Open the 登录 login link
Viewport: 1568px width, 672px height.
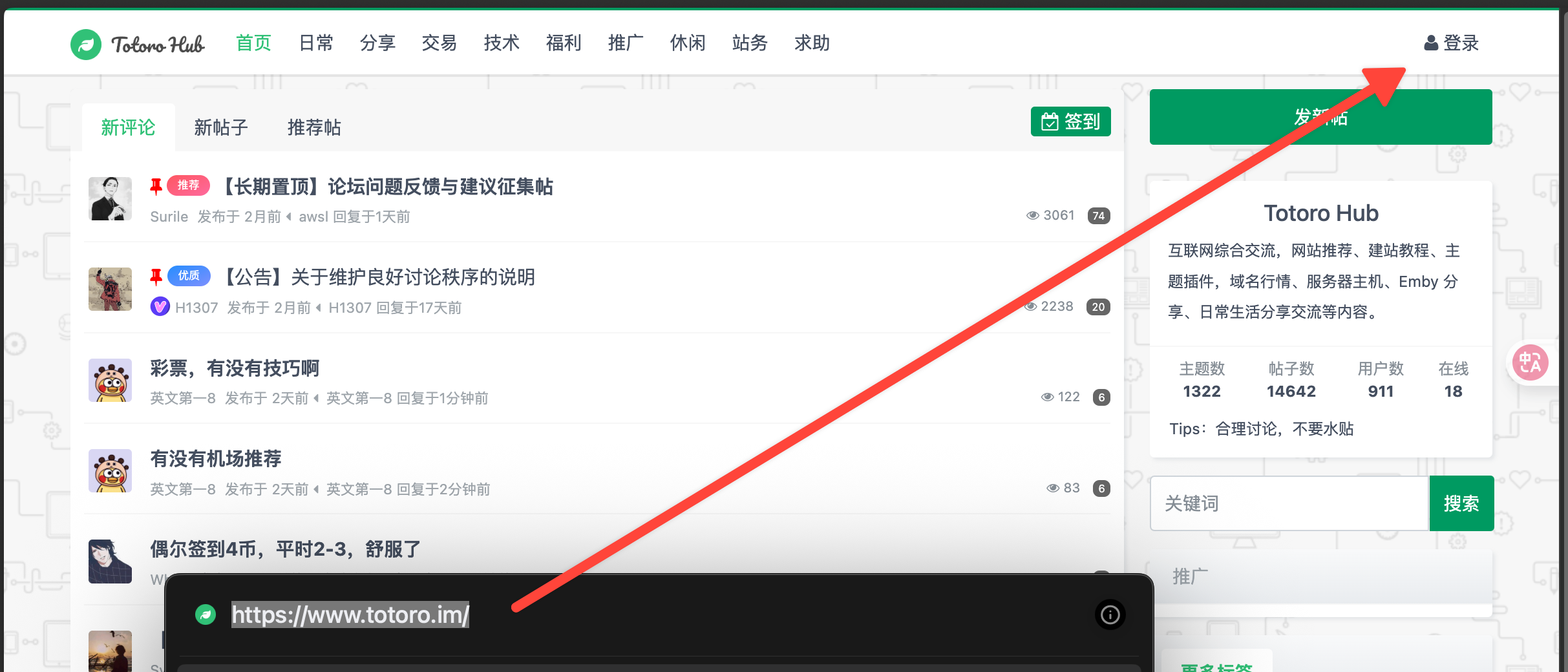pos(1452,43)
